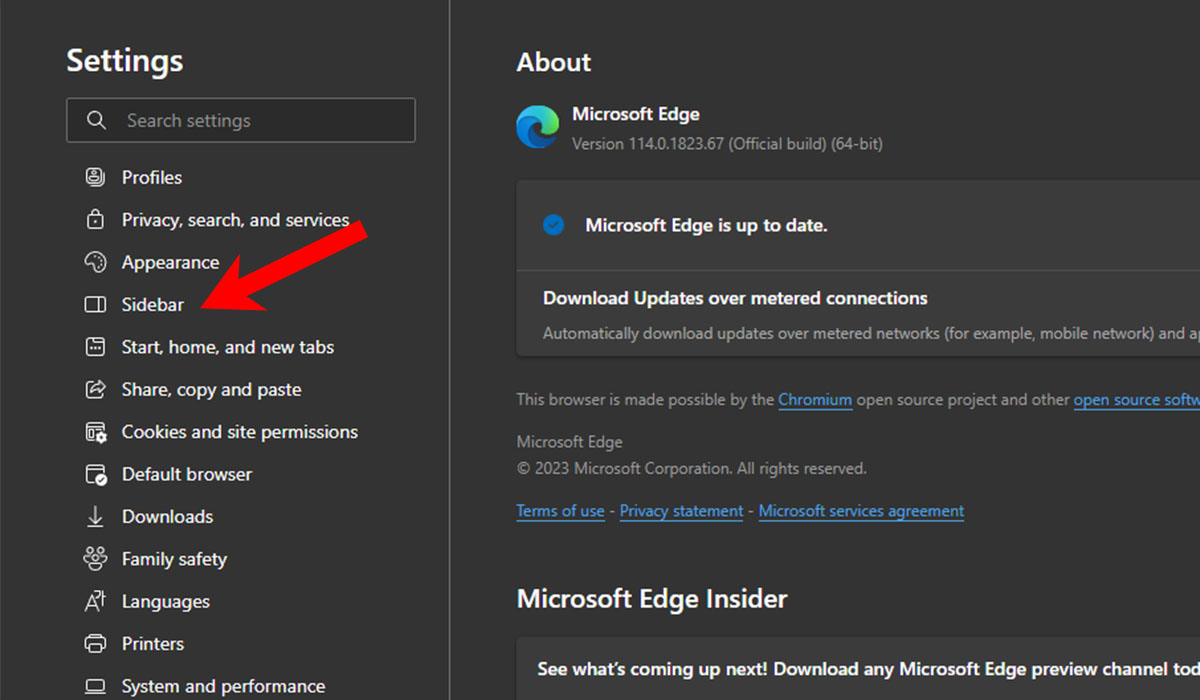Click the Microsoft Edge logo under About

click(x=537, y=127)
